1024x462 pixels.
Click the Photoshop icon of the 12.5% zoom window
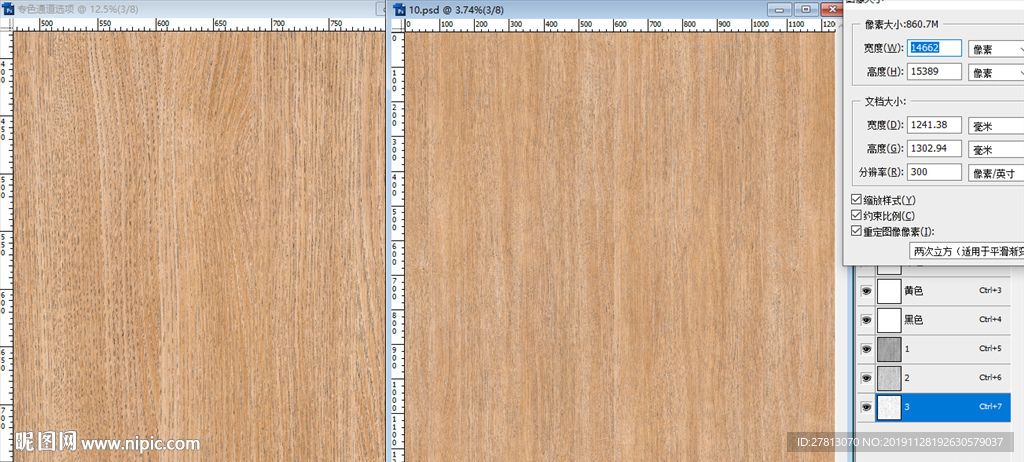7,10
